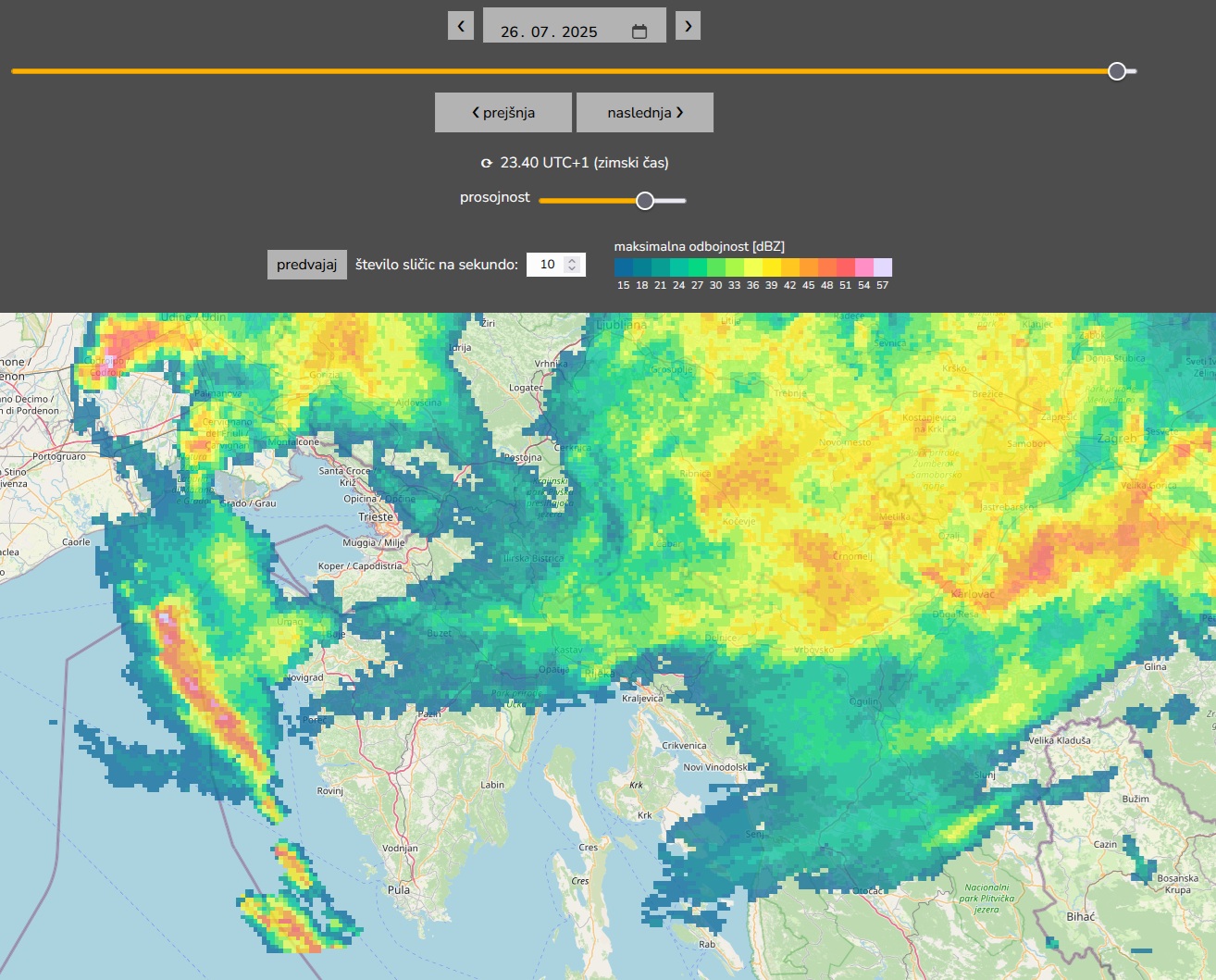Image resolution: width=1216 pixels, height=980 pixels.
Task: Open the calendar date picker icon
Action: (x=639, y=31)
